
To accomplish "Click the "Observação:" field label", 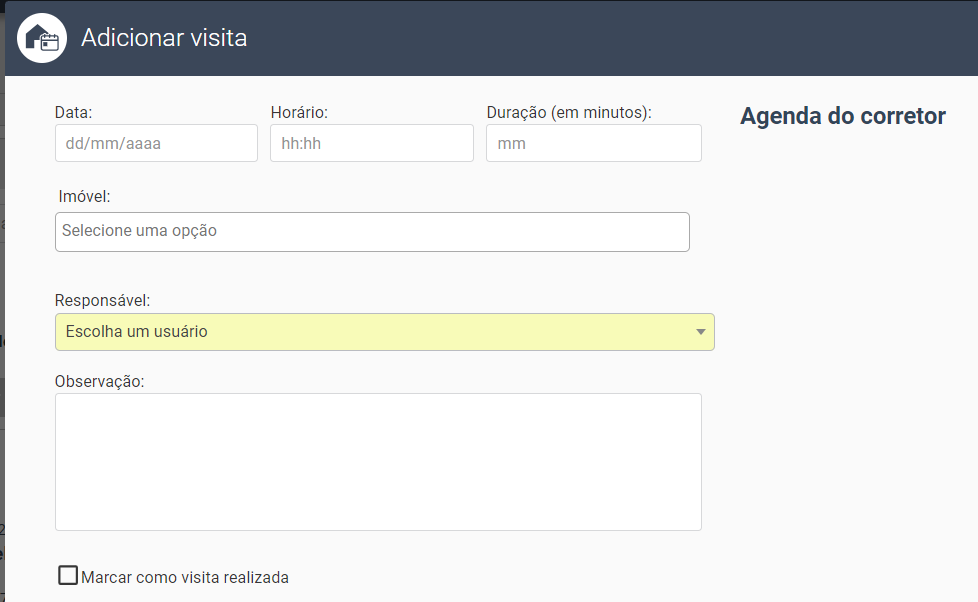I will pyautogui.click(x=100, y=381).
